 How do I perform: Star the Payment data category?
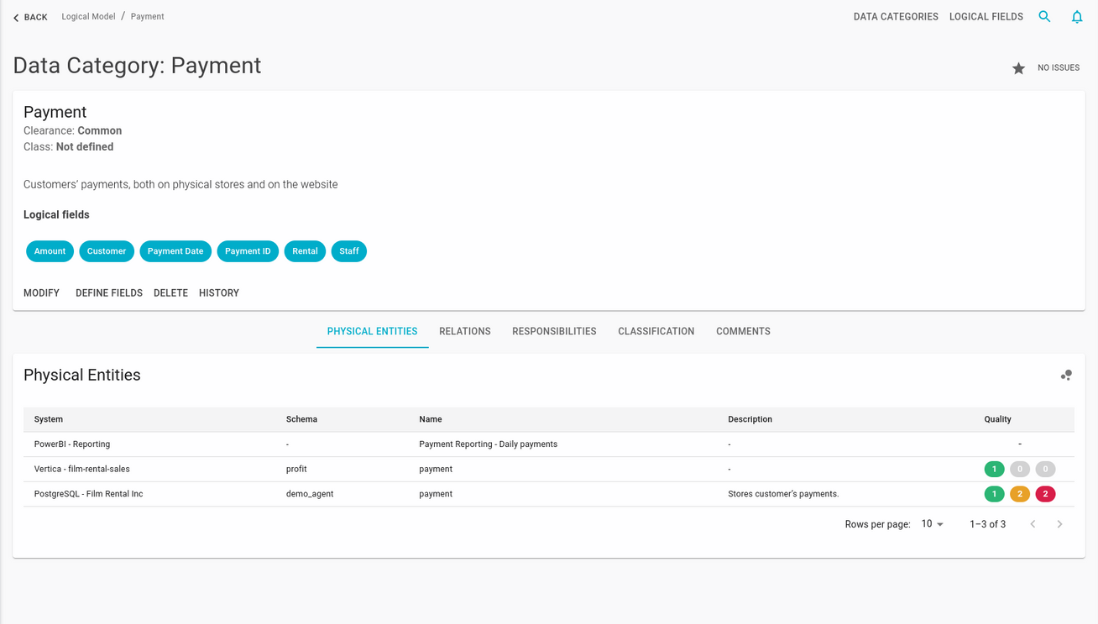[1018, 68]
